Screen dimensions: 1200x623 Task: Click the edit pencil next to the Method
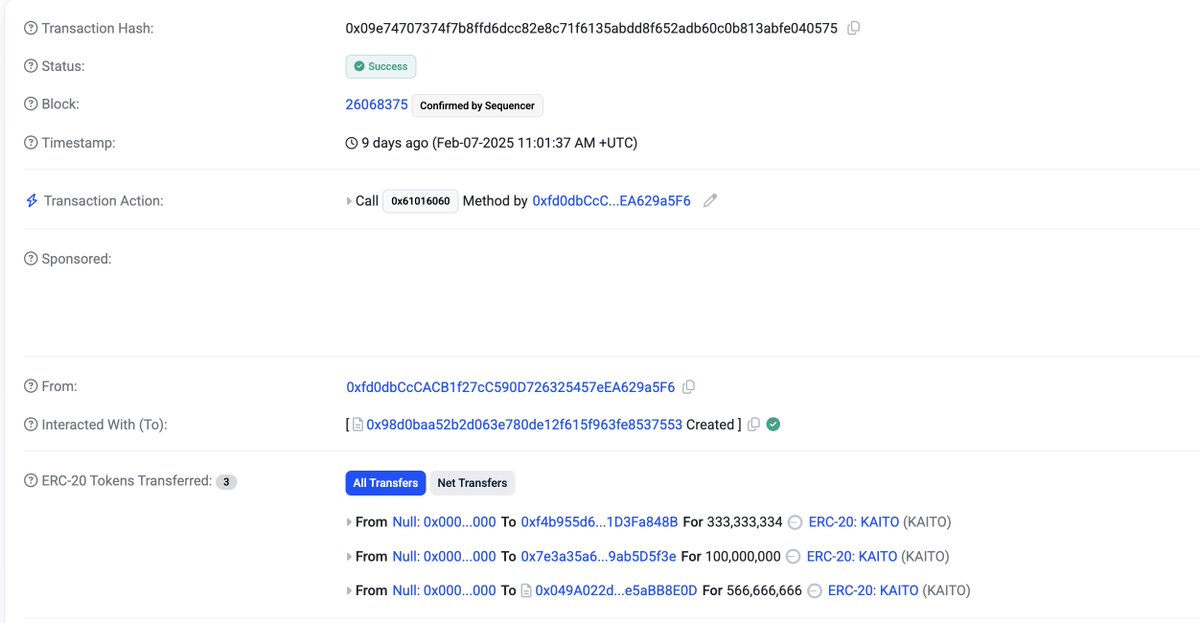coord(710,200)
